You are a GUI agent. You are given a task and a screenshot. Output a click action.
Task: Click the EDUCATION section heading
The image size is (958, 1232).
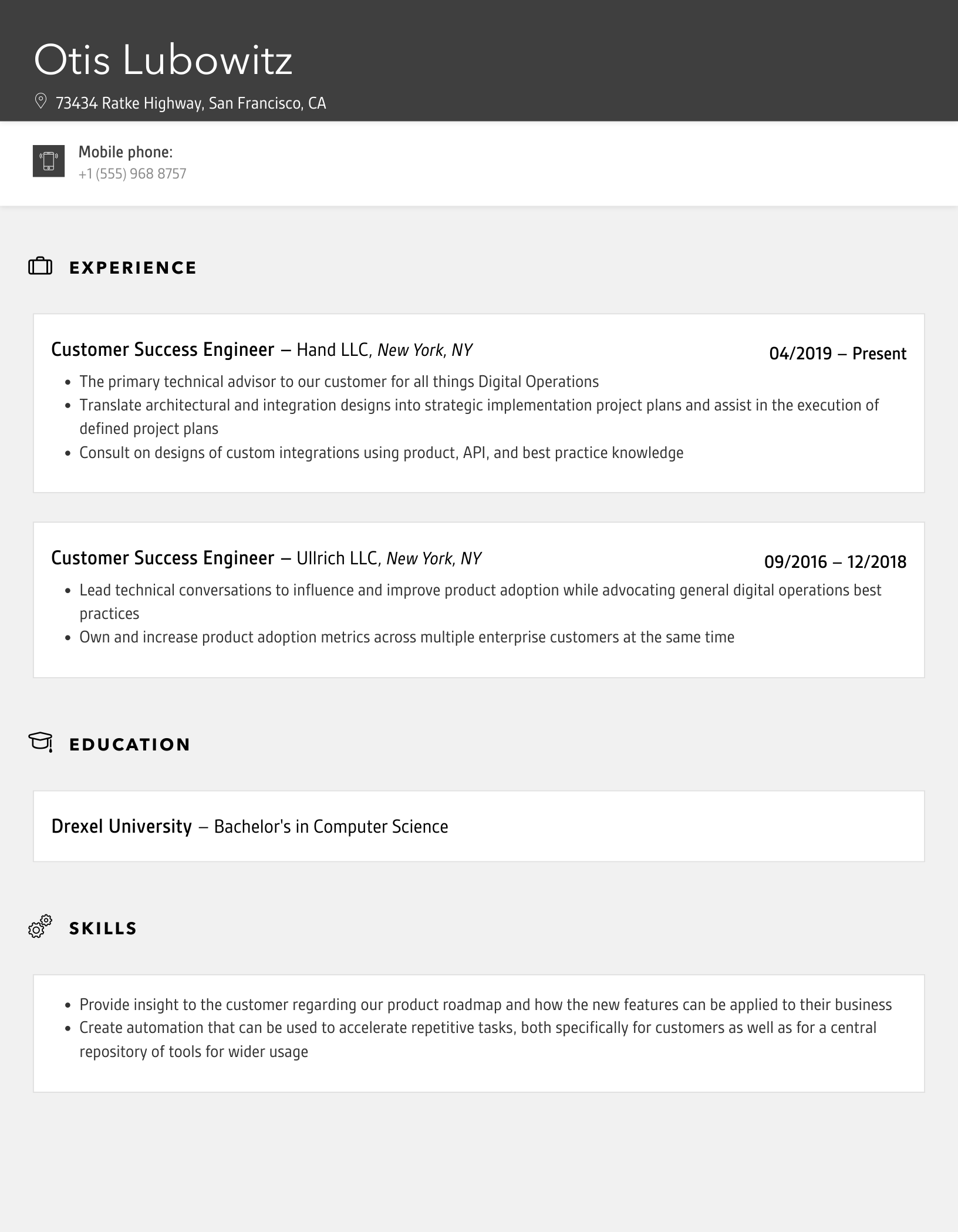tap(130, 745)
